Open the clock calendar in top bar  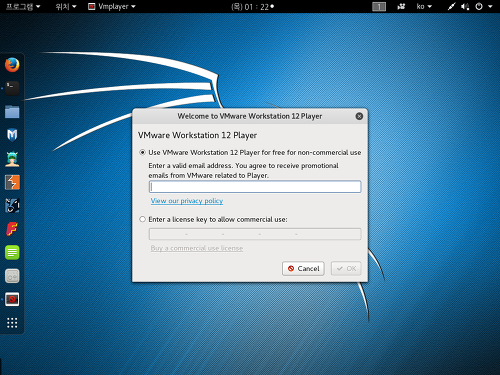(252, 7)
